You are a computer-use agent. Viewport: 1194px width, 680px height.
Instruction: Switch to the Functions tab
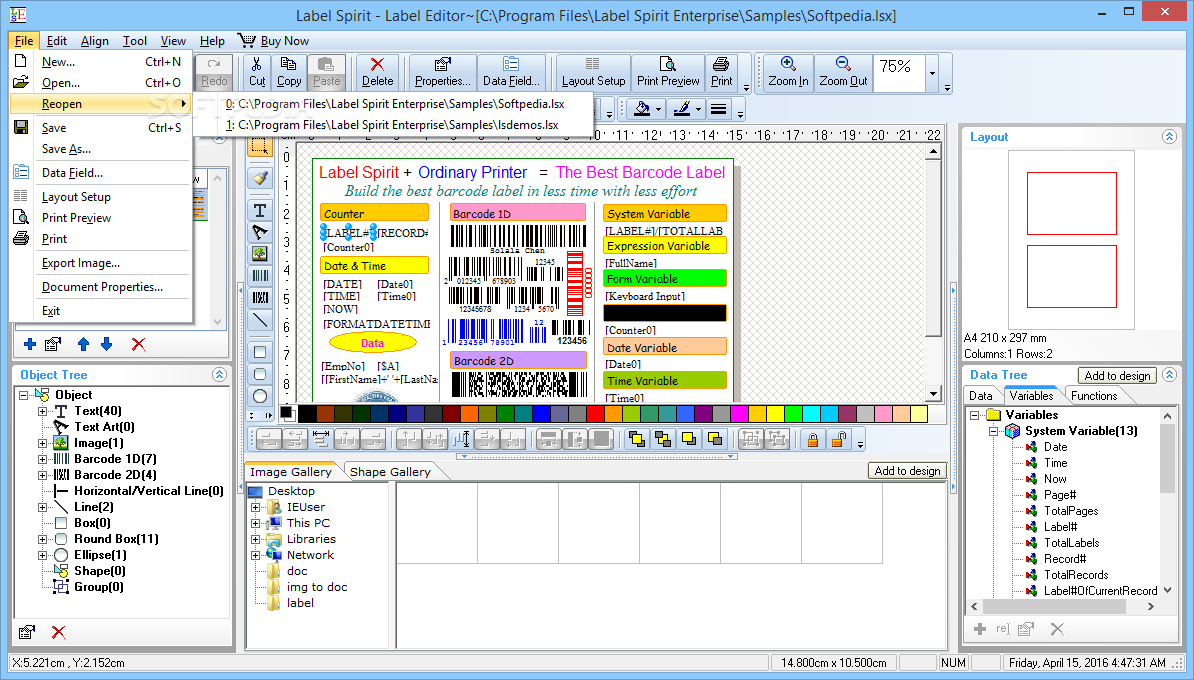(1093, 396)
